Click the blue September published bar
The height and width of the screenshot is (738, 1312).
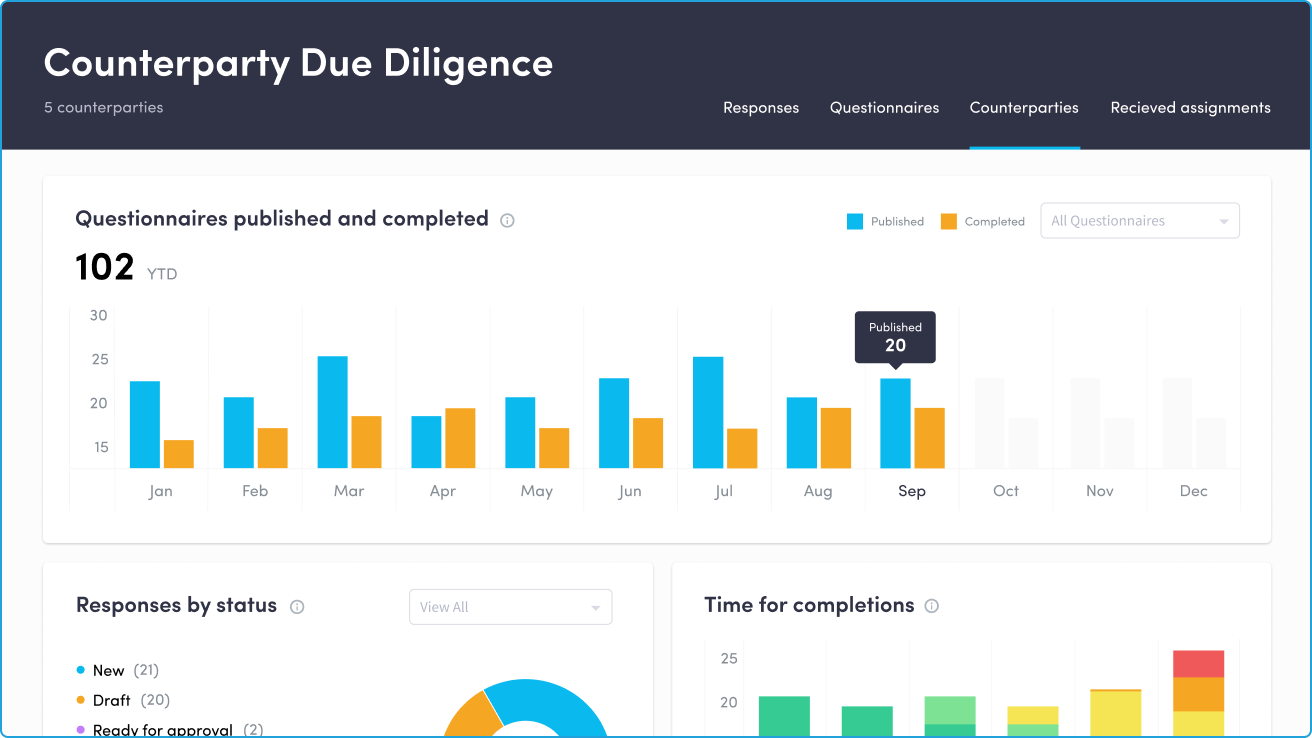(x=895, y=423)
